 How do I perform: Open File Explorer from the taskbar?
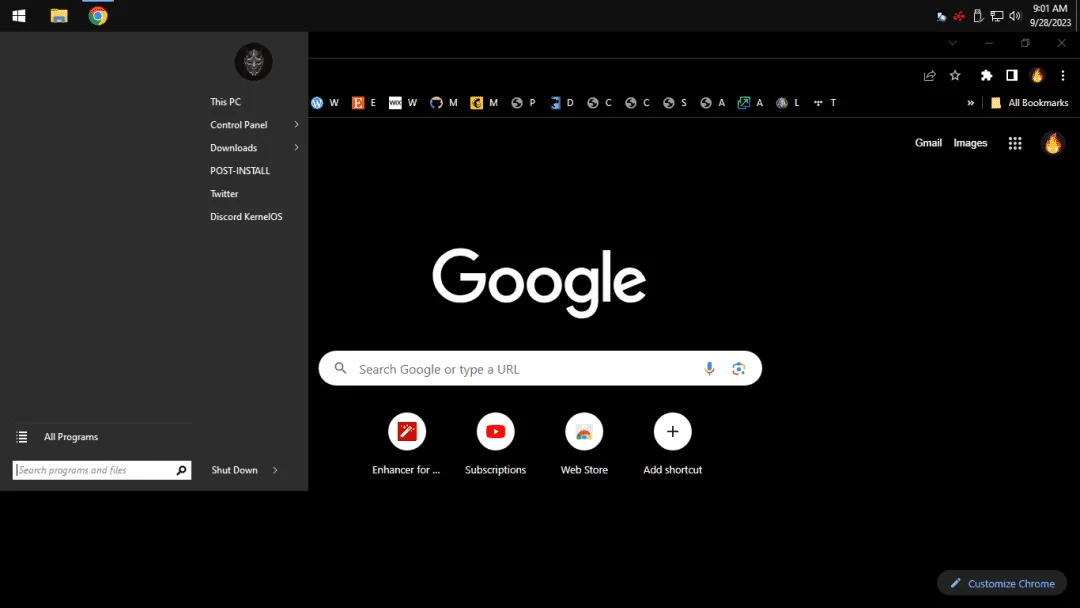pyautogui.click(x=59, y=16)
